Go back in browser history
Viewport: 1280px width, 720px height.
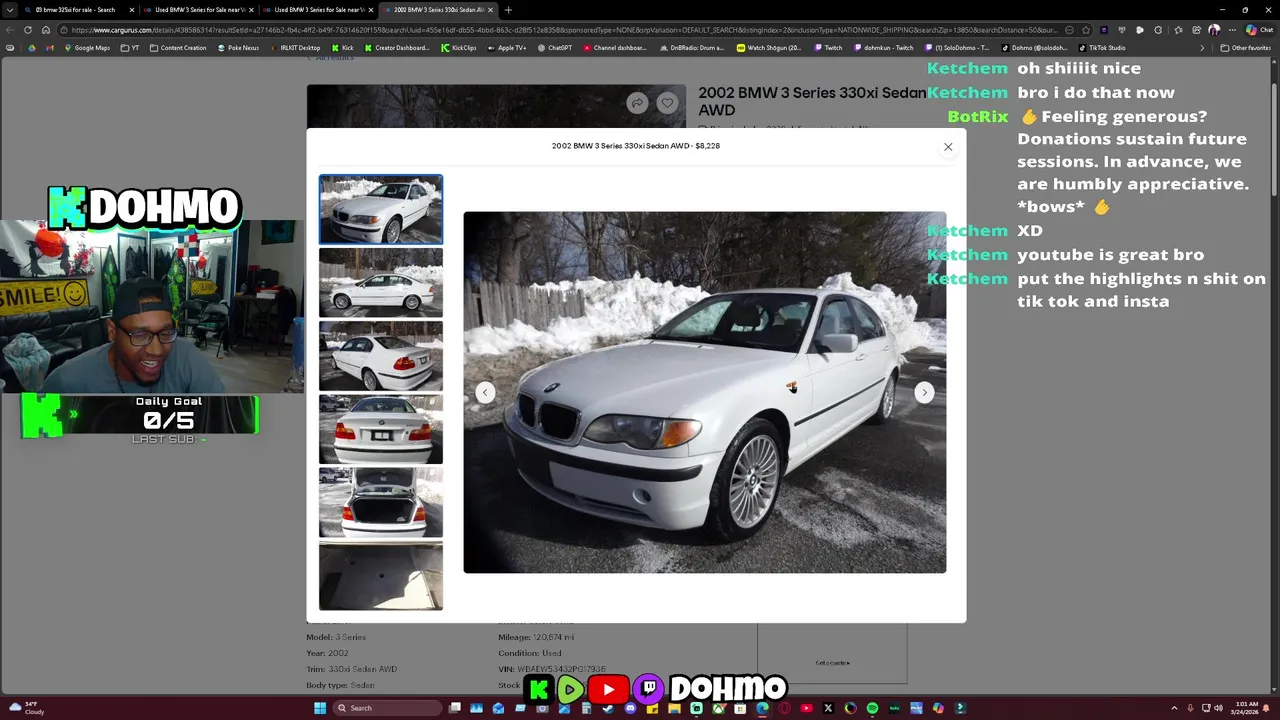tap(11, 30)
